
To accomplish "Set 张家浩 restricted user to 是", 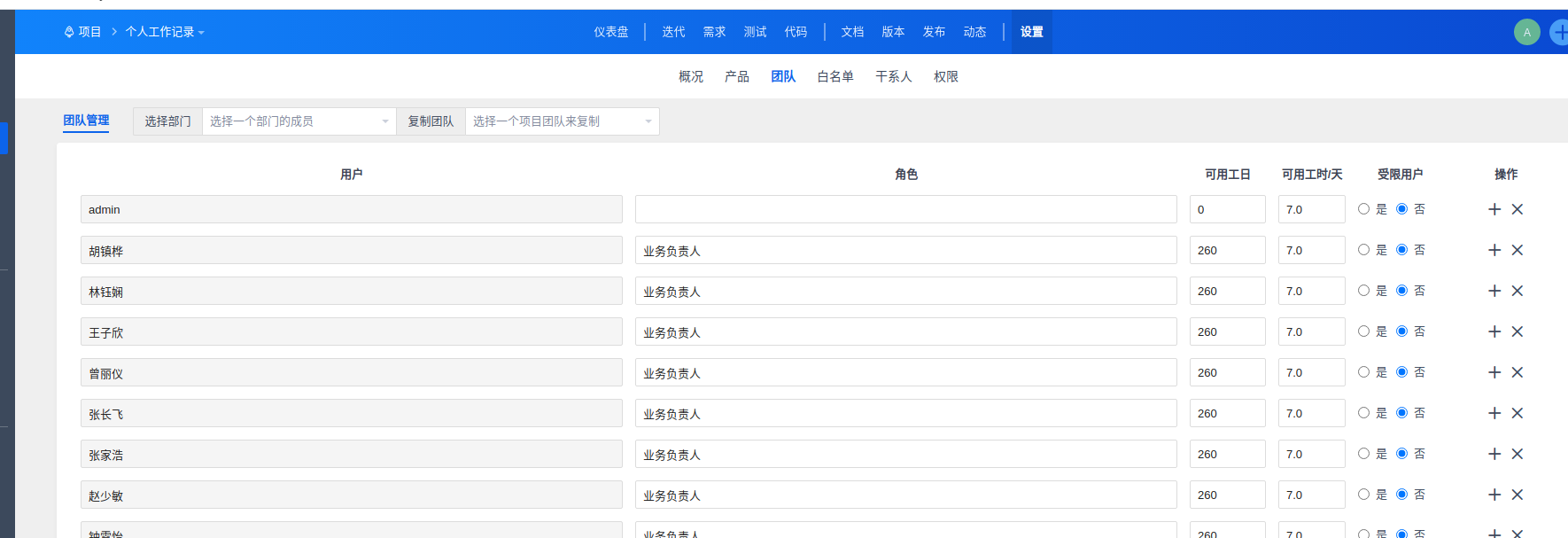I will tap(1363, 454).
